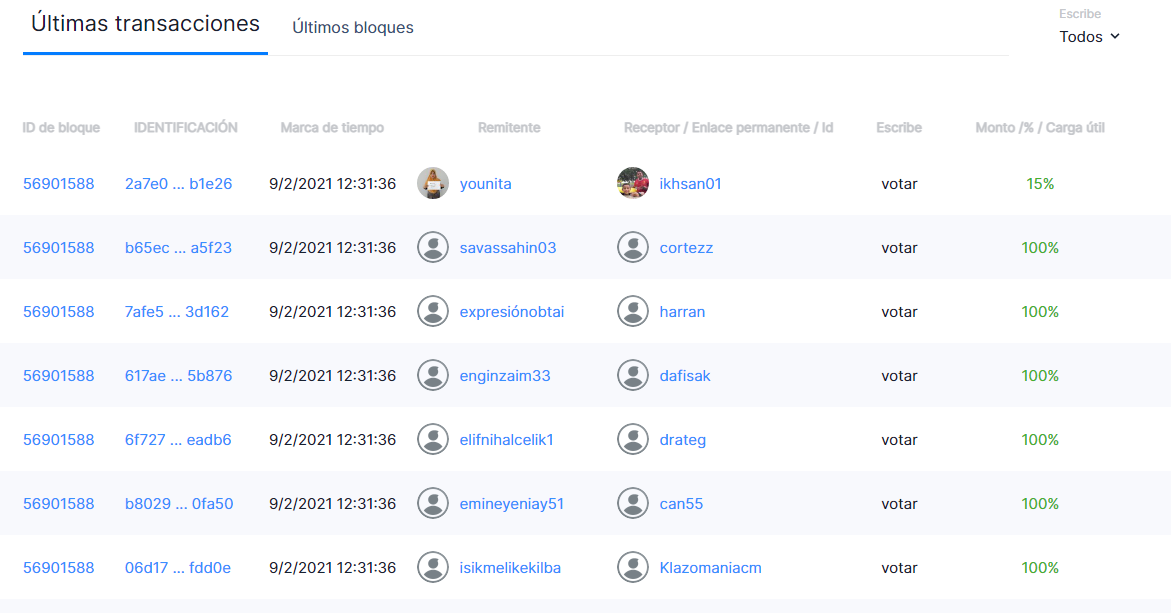Click the Remitente column header
Viewport: 1171px width, 613px height.
[x=509, y=128]
